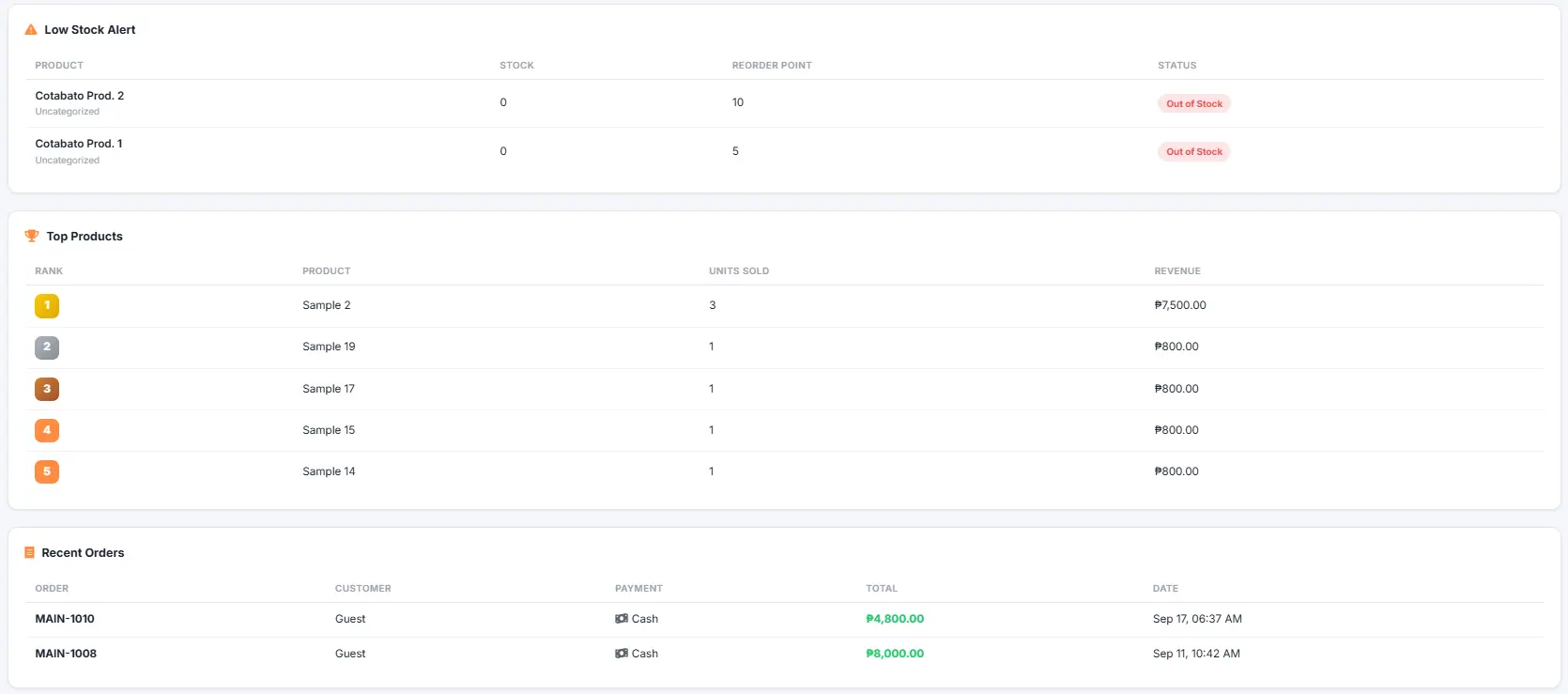Click Out of Stock badge for Cotabato Prod. 2
The height and width of the screenshot is (694, 1568).
1194,103
